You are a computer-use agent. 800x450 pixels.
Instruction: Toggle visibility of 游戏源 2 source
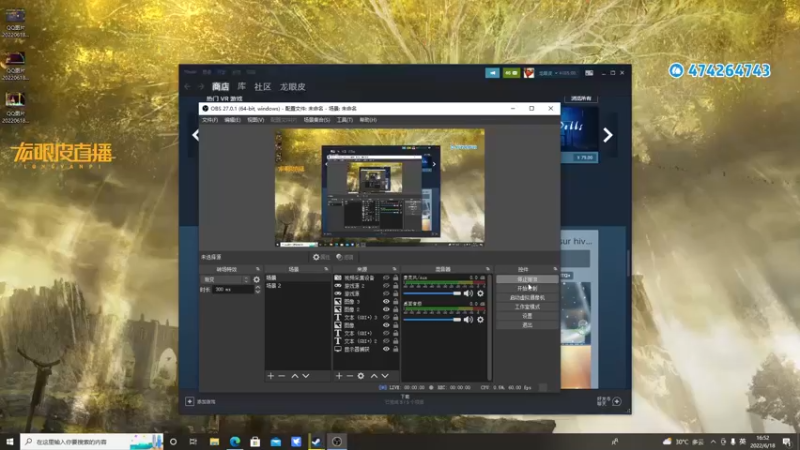386,286
